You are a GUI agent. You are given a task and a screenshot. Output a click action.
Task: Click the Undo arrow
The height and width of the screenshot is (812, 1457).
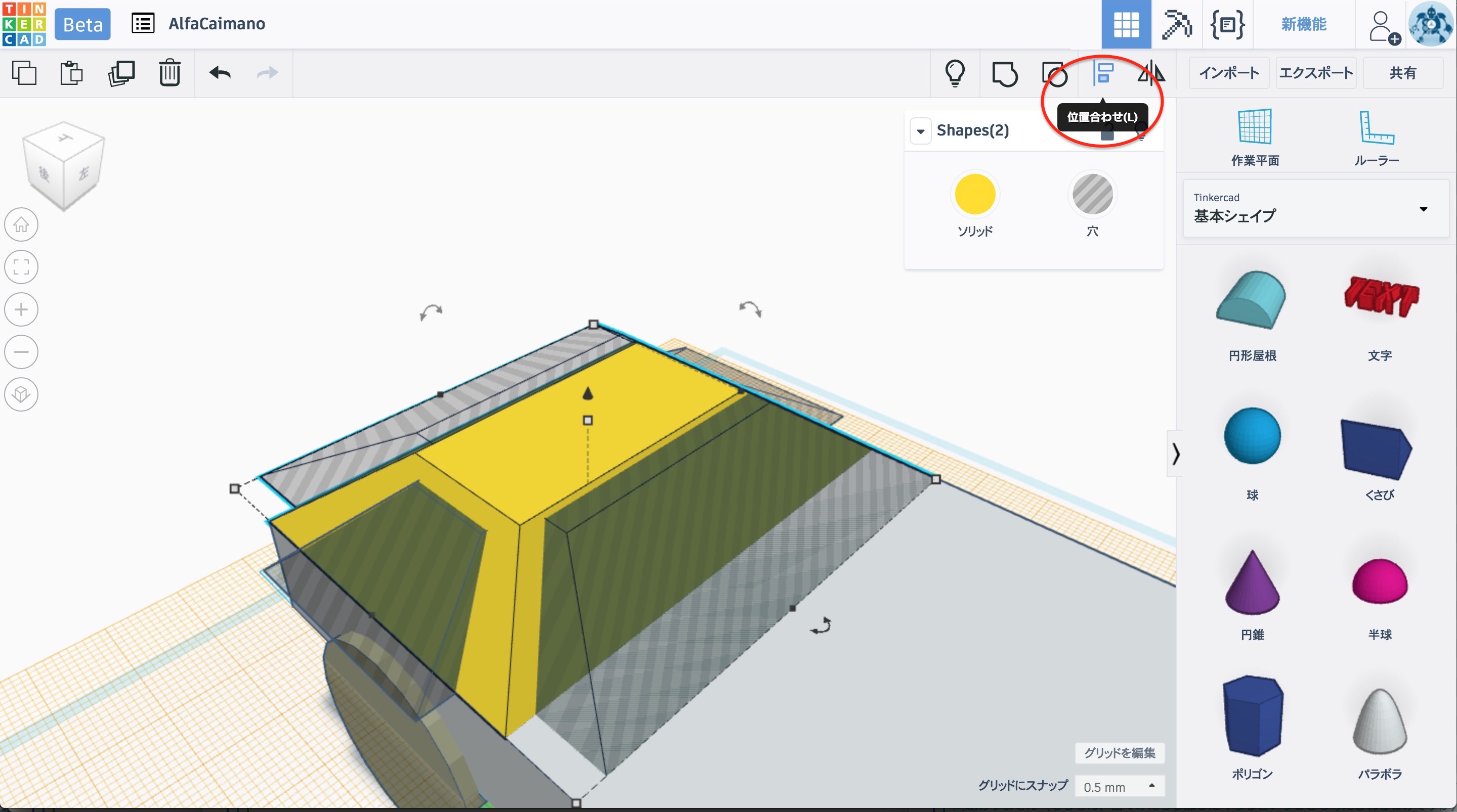pos(220,73)
